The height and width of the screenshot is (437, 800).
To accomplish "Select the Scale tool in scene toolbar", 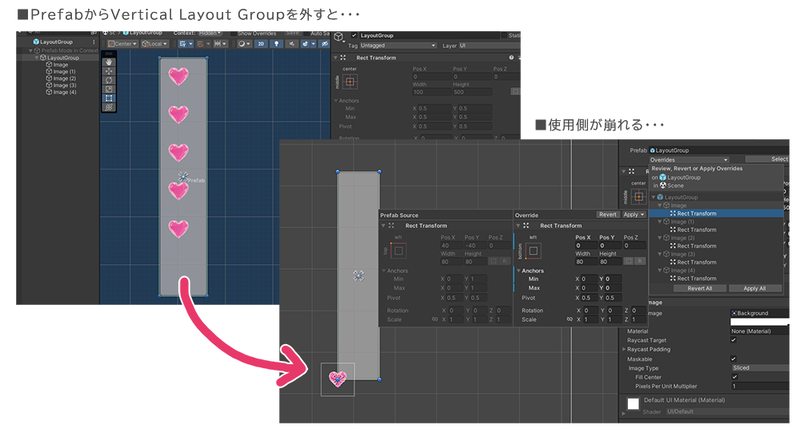I will (109, 89).
